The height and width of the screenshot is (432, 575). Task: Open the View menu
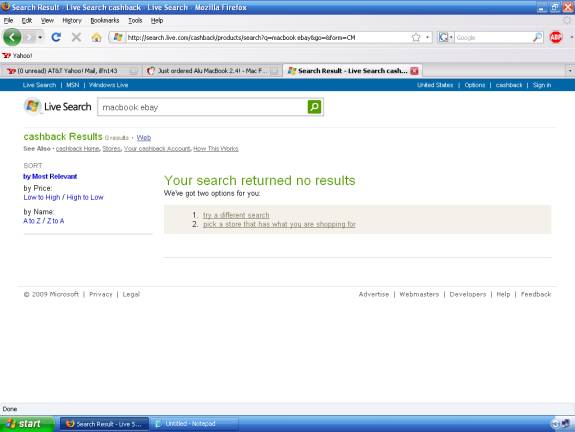47,21
